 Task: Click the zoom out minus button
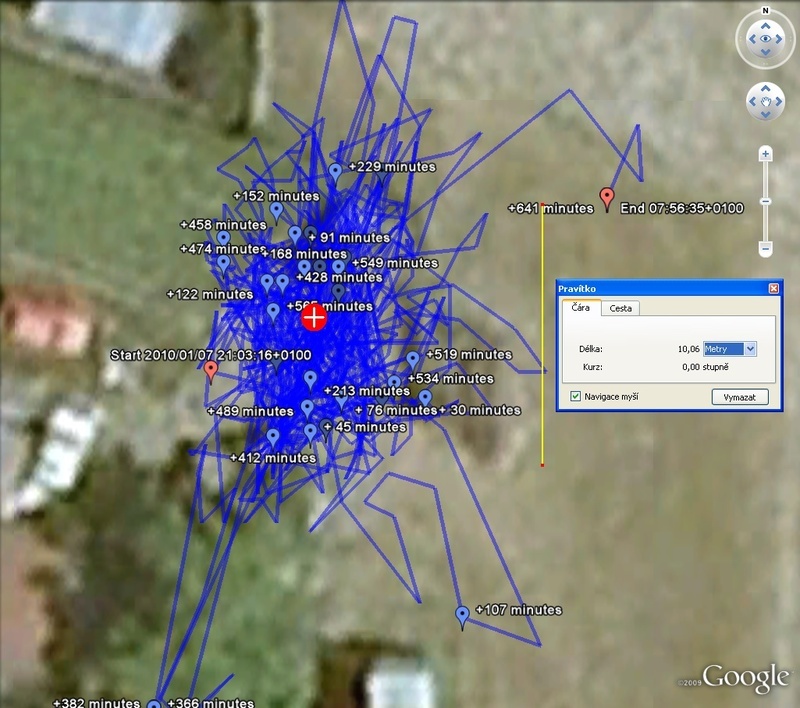click(x=765, y=247)
